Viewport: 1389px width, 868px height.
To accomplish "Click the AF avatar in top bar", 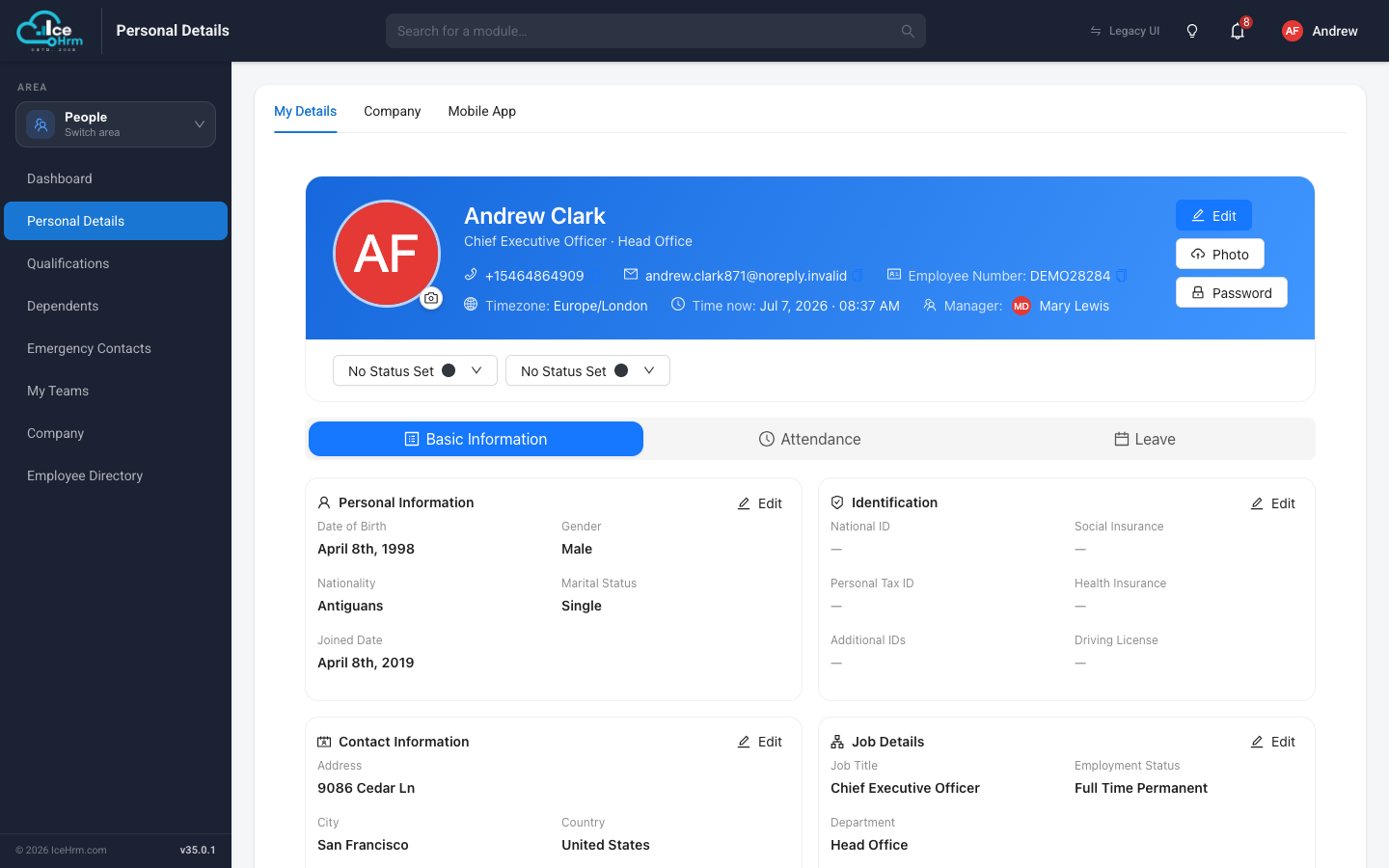I will pos(1293,31).
